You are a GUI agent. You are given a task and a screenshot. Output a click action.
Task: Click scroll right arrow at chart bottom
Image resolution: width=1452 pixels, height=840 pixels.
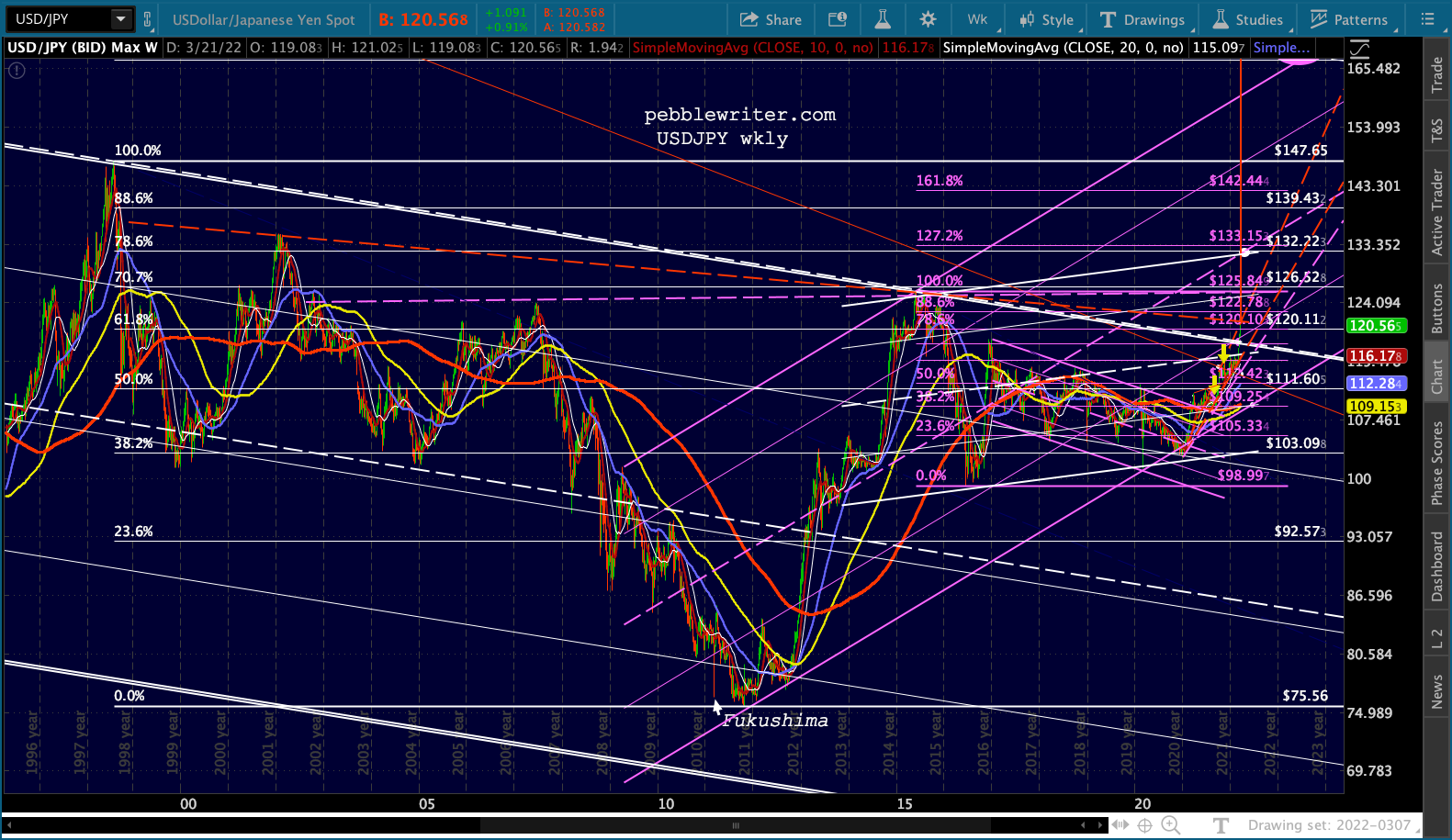1100,825
